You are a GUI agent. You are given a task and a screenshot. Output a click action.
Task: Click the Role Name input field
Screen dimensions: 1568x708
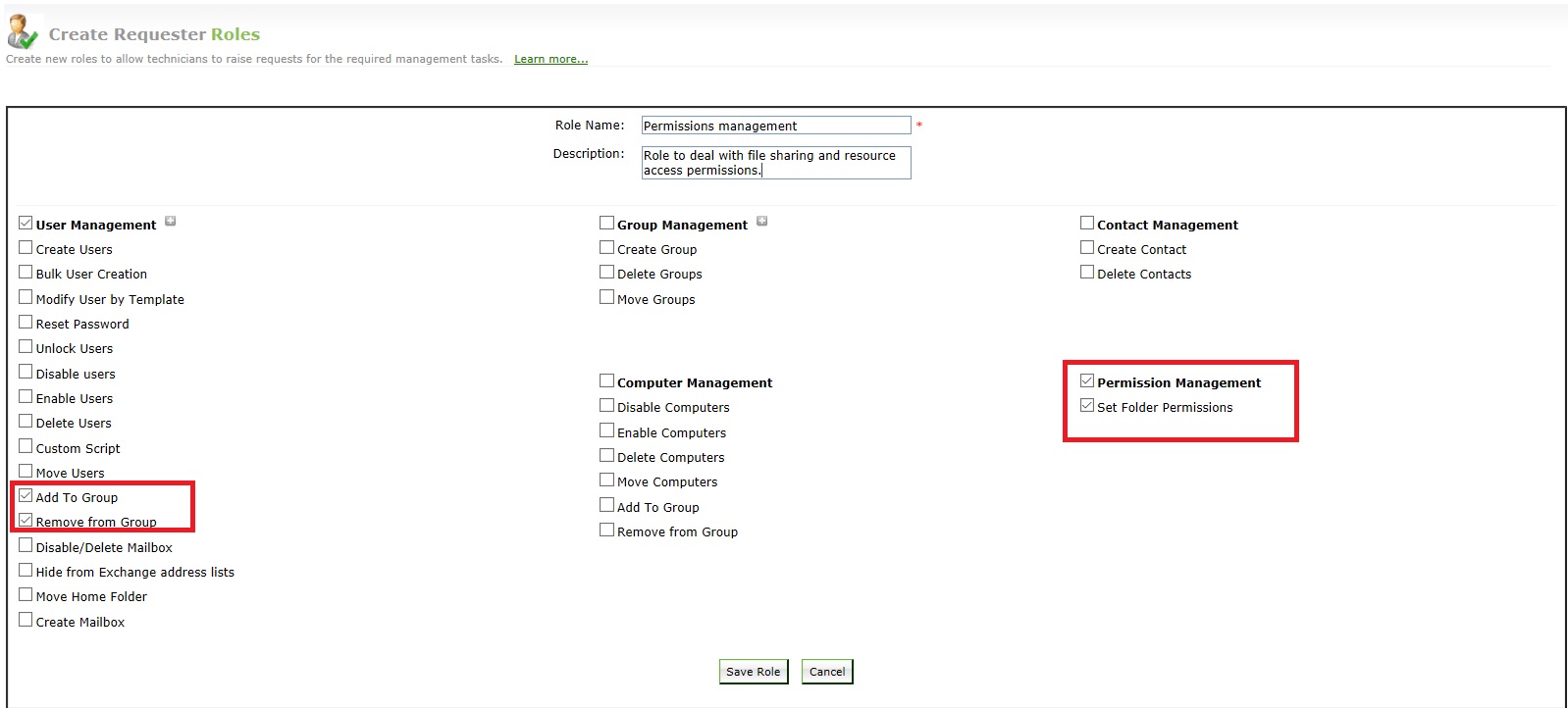point(776,126)
